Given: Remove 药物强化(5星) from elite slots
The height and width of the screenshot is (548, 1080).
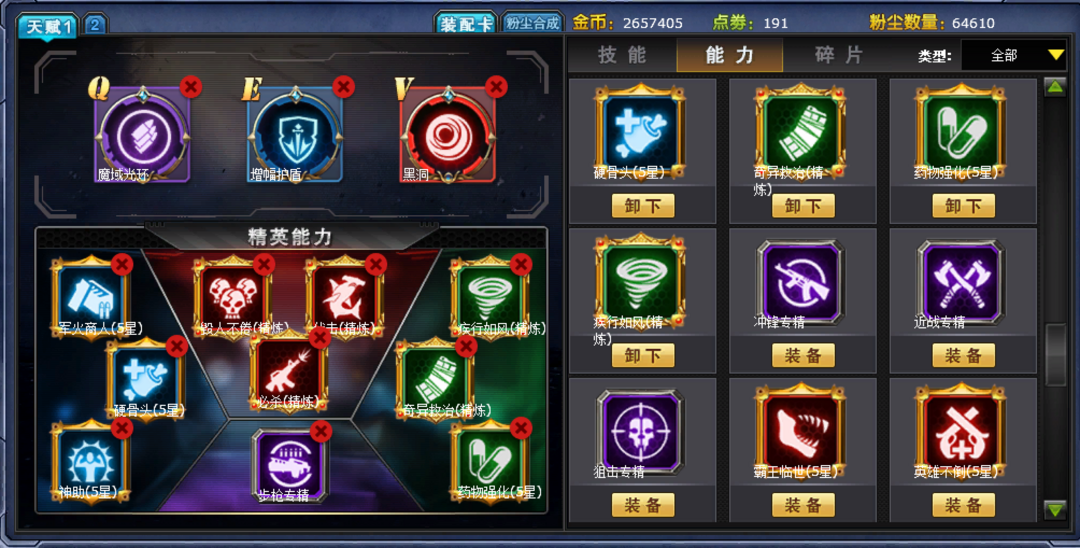Looking at the screenshot, I should [x=521, y=428].
